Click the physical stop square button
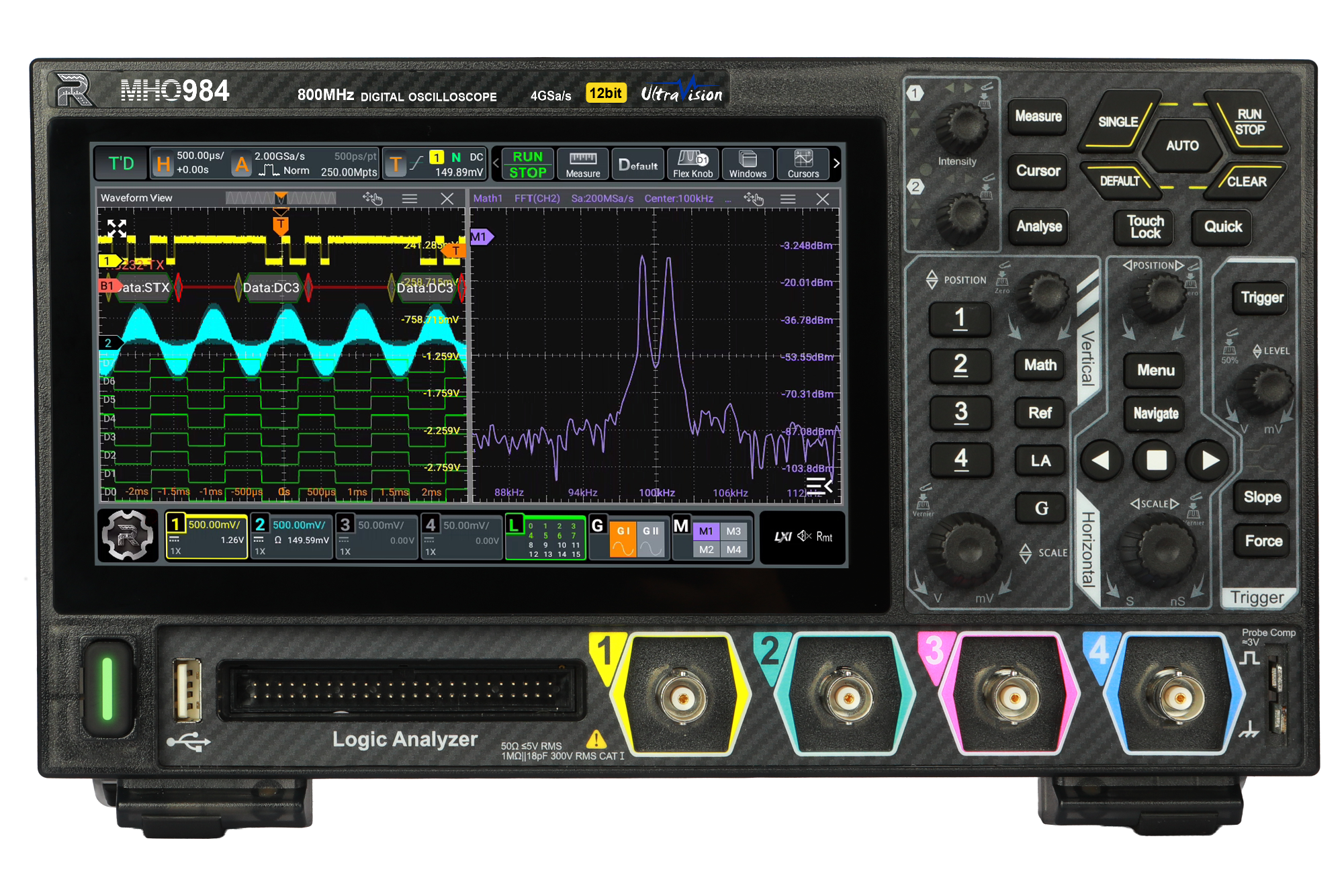The height and width of the screenshot is (896, 1344). click(1155, 460)
